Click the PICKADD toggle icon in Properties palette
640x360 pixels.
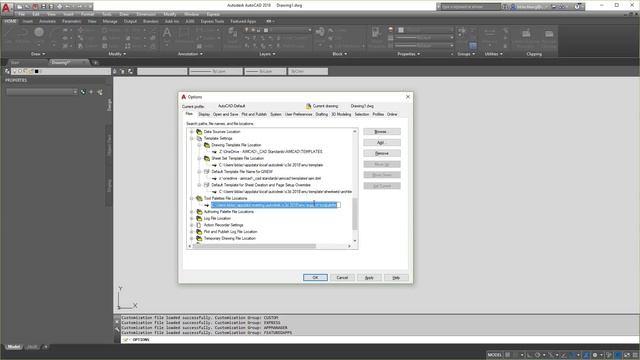[x=83, y=92]
